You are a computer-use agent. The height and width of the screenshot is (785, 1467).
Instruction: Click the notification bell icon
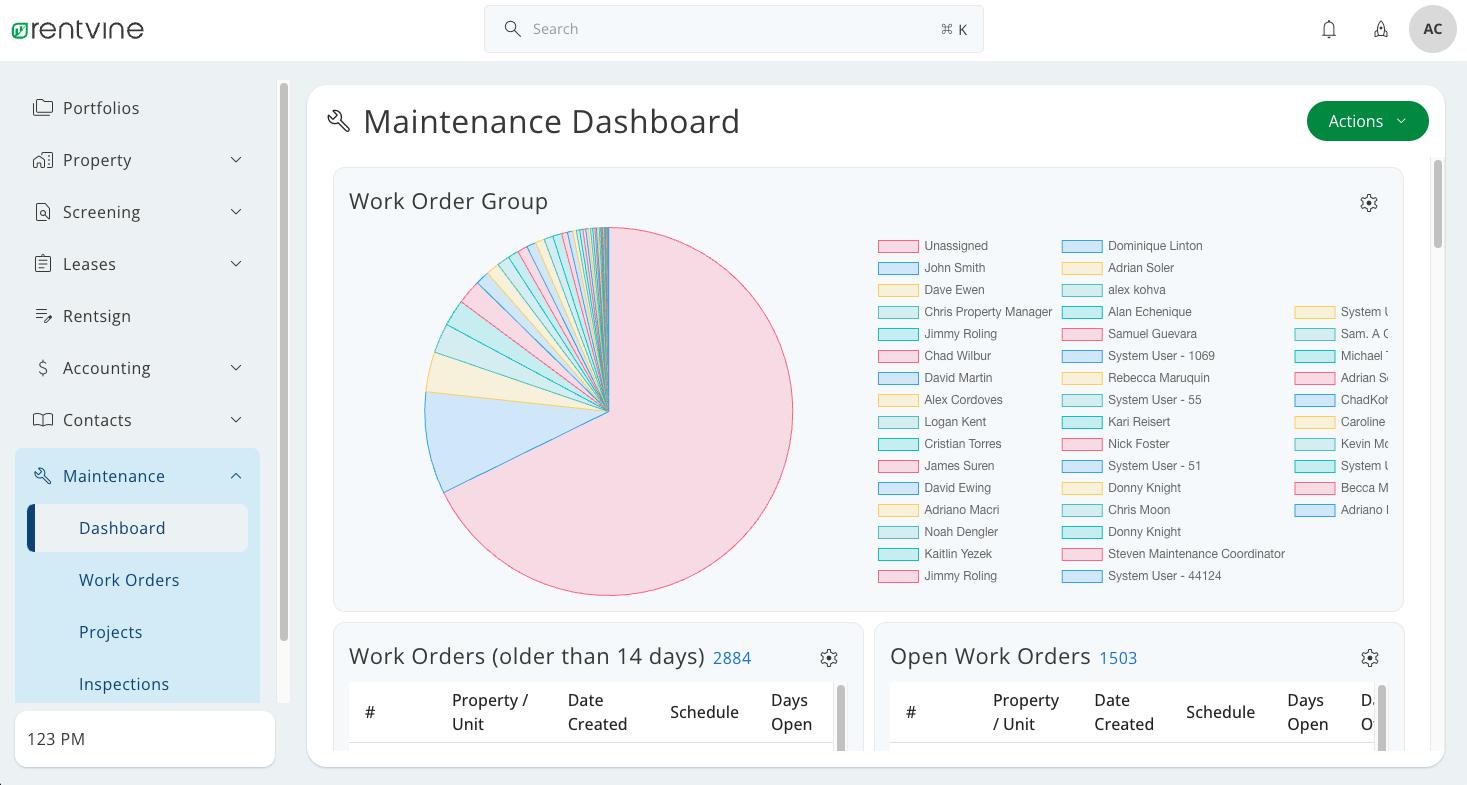tap(1329, 29)
